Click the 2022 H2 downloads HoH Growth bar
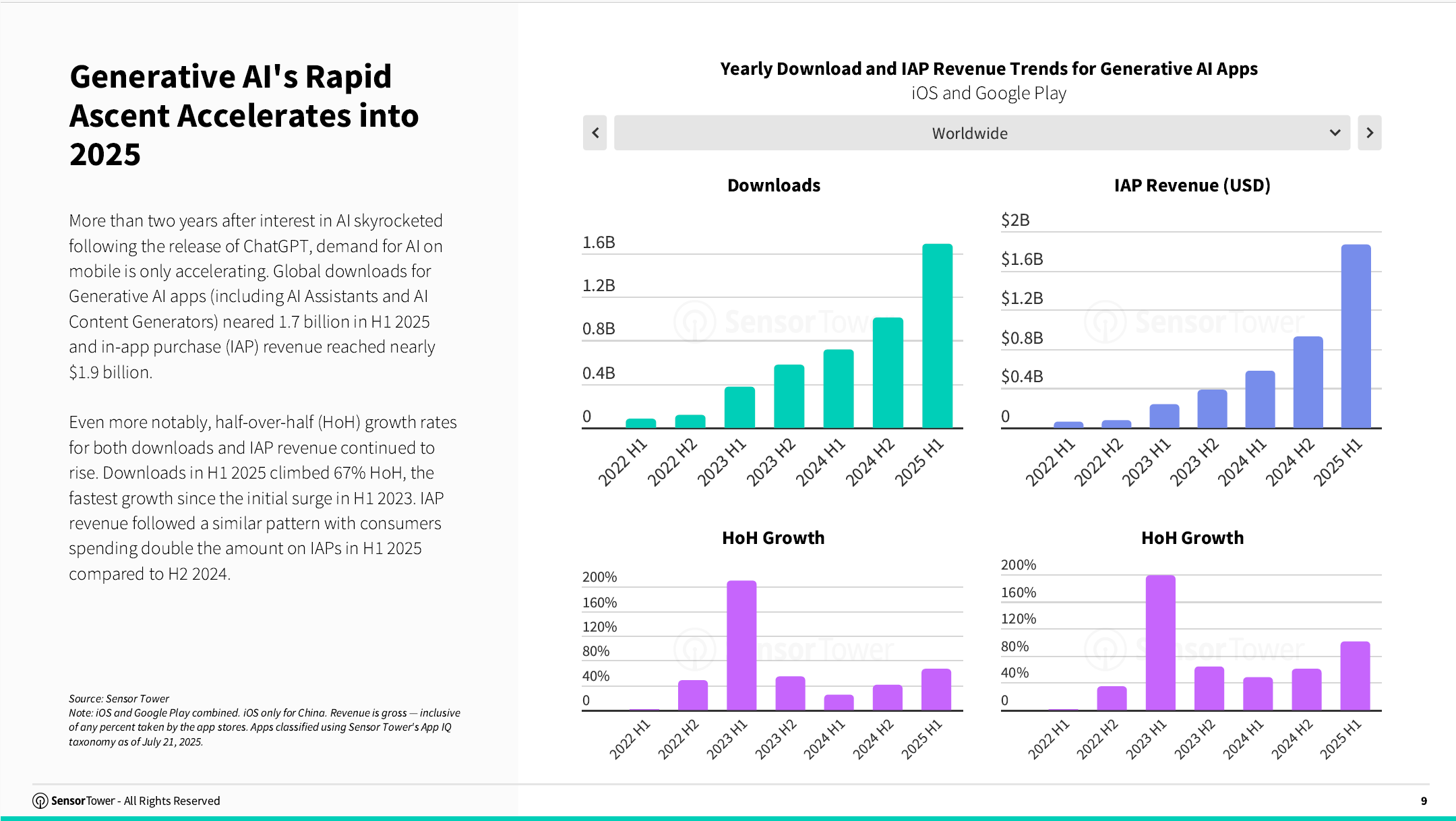 click(x=693, y=695)
